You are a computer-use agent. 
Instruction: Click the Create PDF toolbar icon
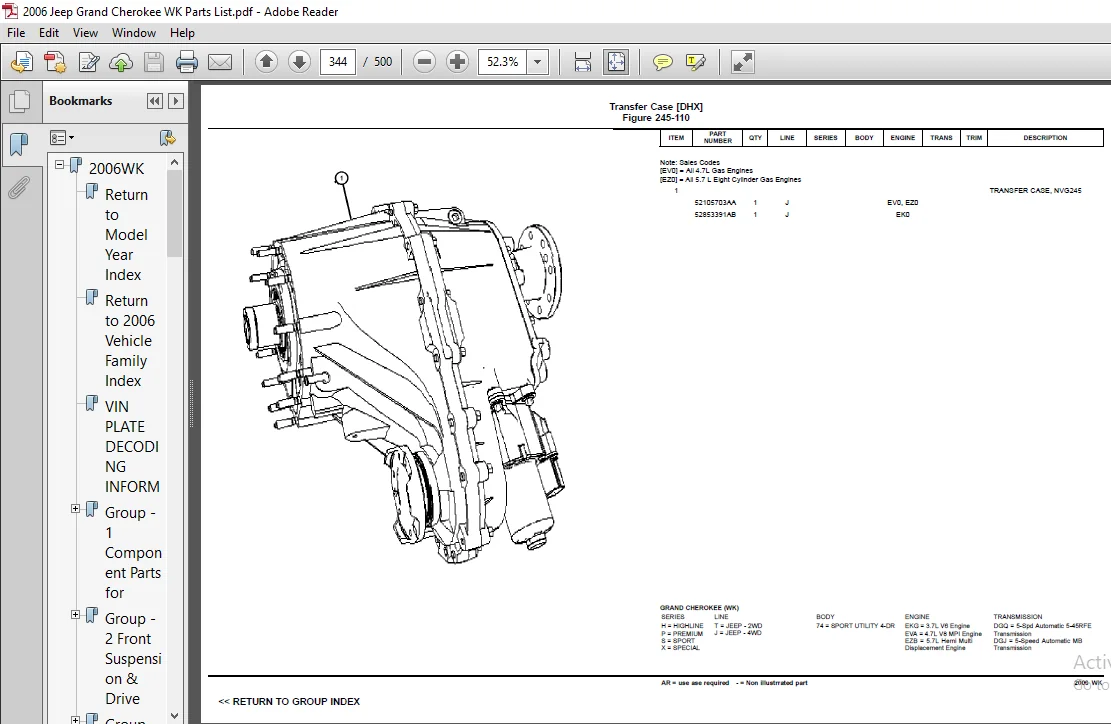21,62
